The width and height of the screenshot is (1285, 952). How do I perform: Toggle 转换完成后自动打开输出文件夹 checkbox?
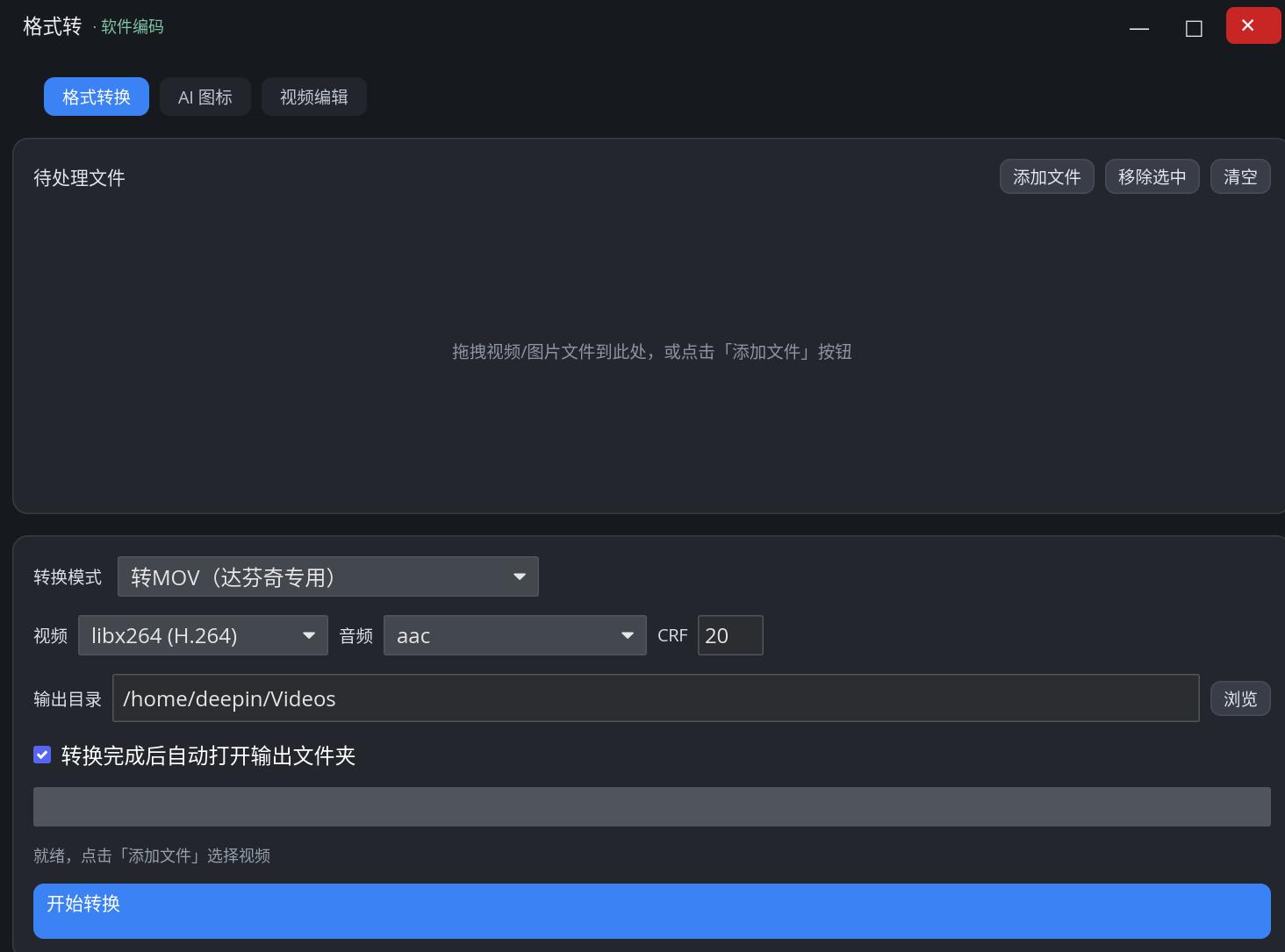[42, 755]
